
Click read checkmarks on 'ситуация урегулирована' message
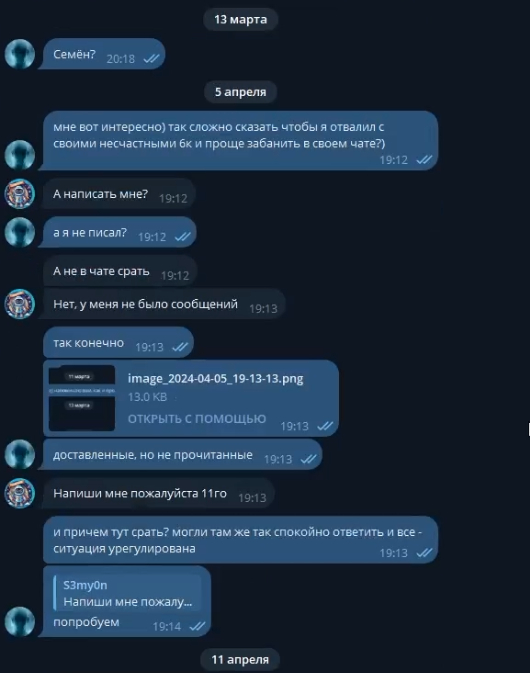pyautogui.click(x=424, y=553)
